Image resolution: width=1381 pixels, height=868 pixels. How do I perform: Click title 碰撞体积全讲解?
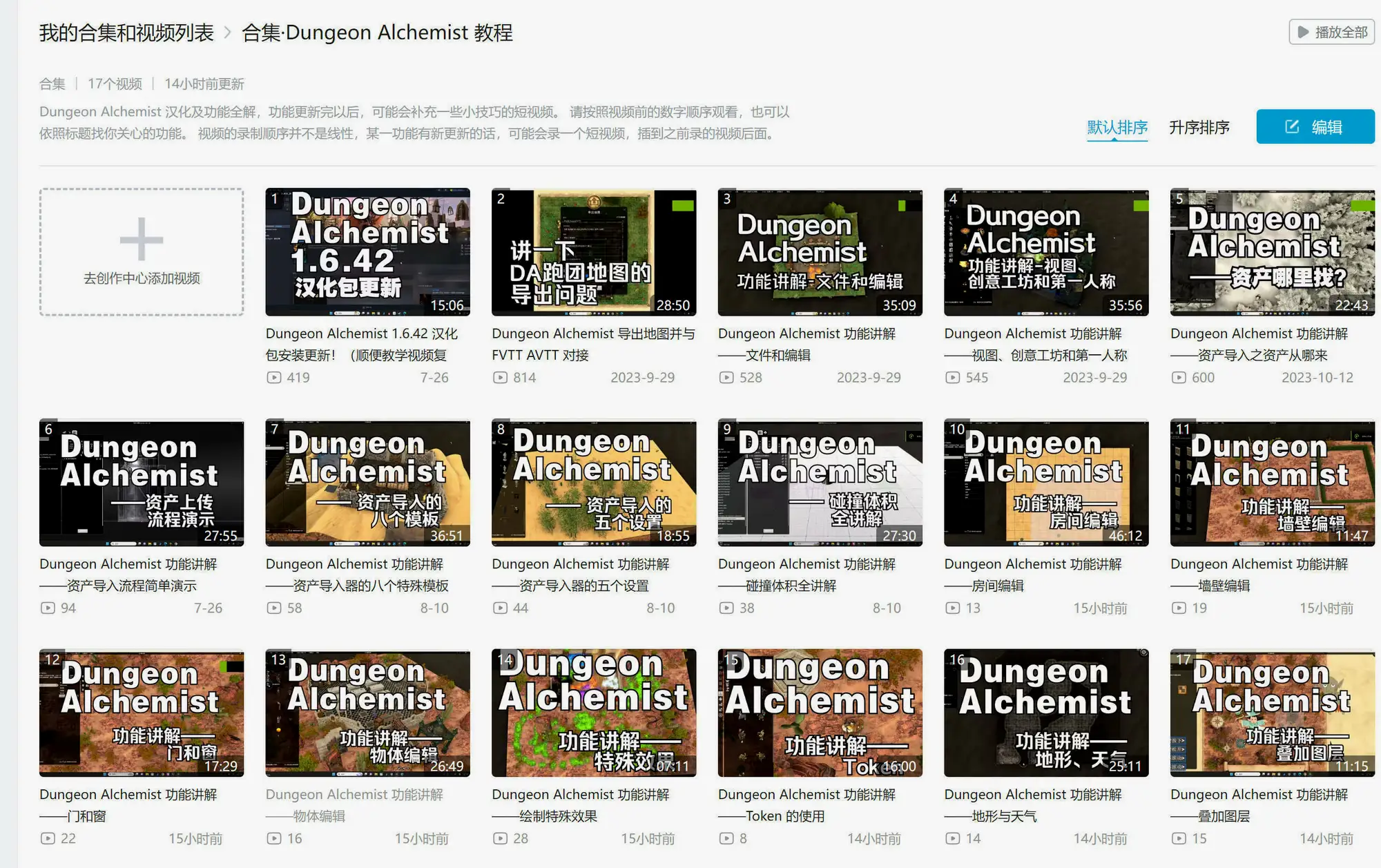pos(807,575)
